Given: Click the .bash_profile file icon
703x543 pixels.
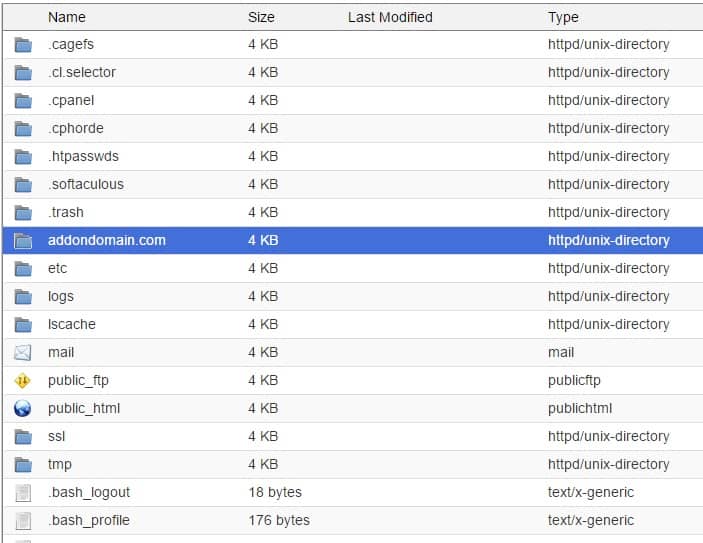Looking at the screenshot, I should pyautogui.click(x=23, y=521).
